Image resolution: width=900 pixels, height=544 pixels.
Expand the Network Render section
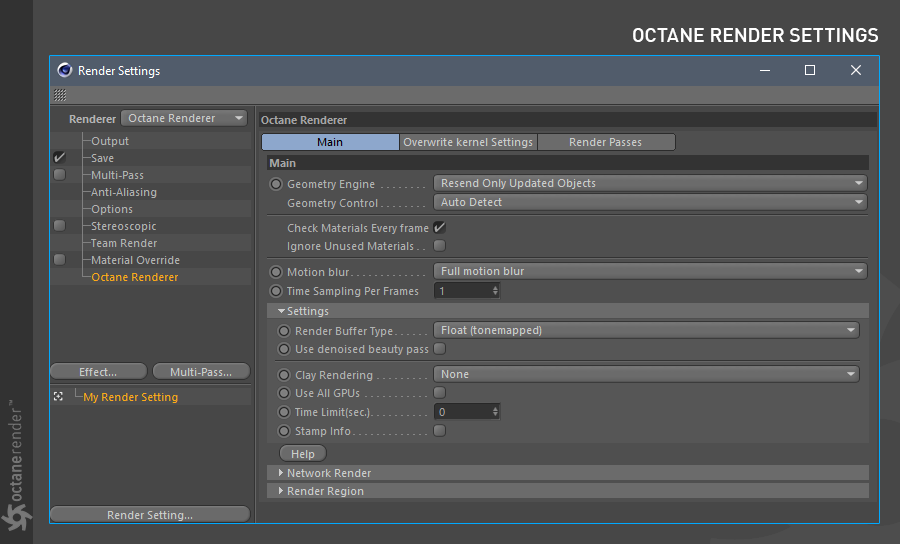click(x=281, y=473)
